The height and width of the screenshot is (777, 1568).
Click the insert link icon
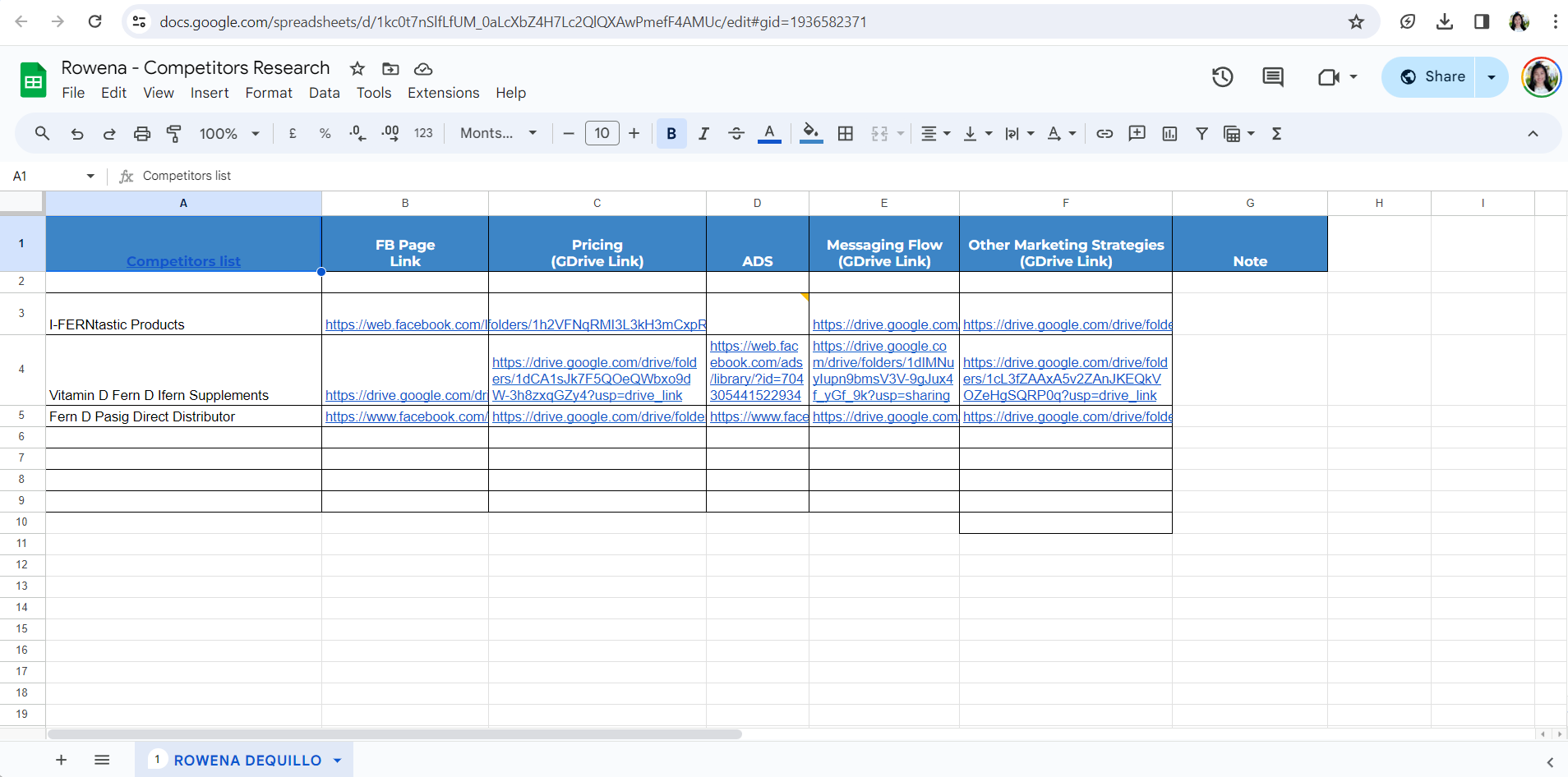pyautogui.click(x=1105, y=134)
